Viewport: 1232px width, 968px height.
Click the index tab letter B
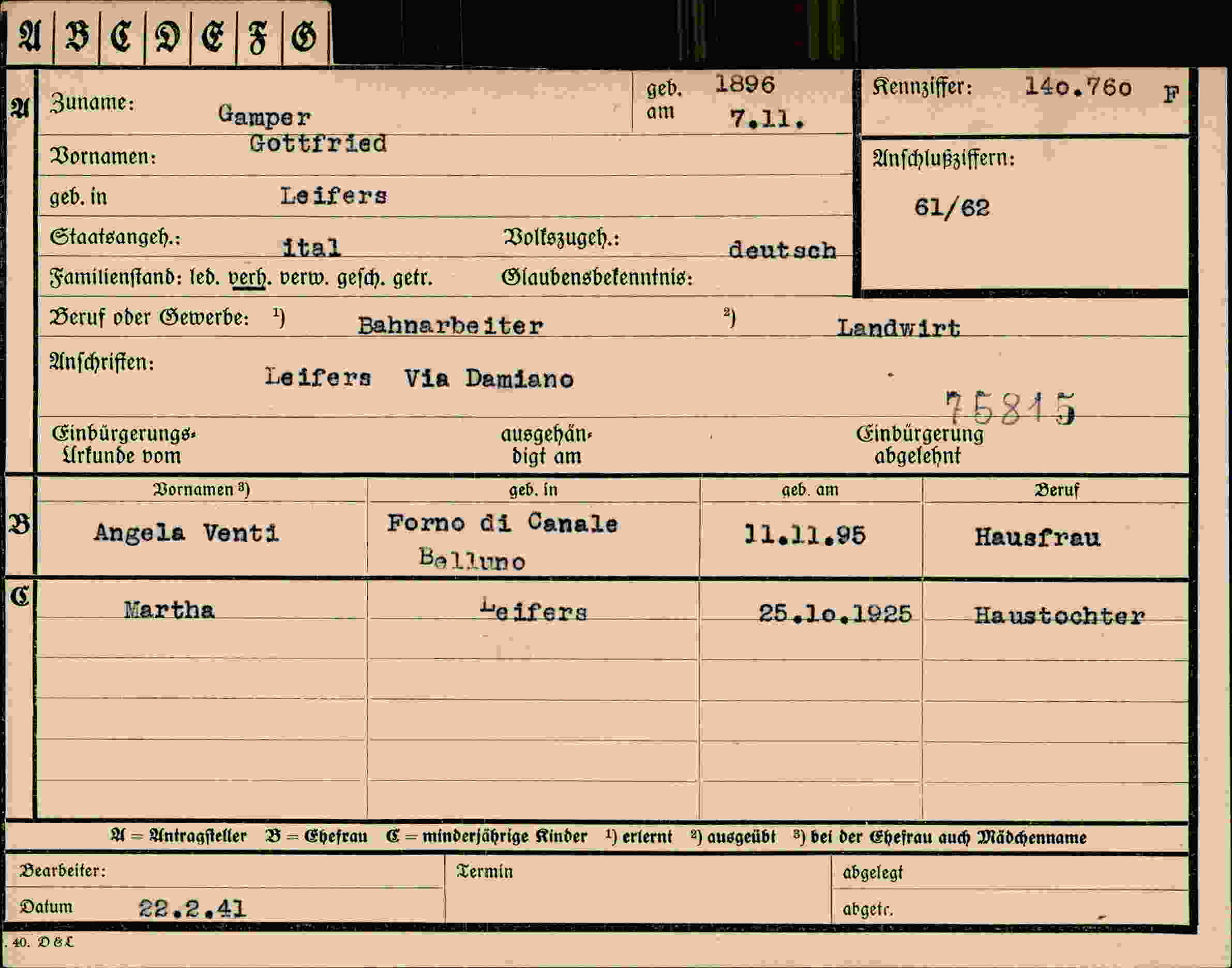click(77, 36)
